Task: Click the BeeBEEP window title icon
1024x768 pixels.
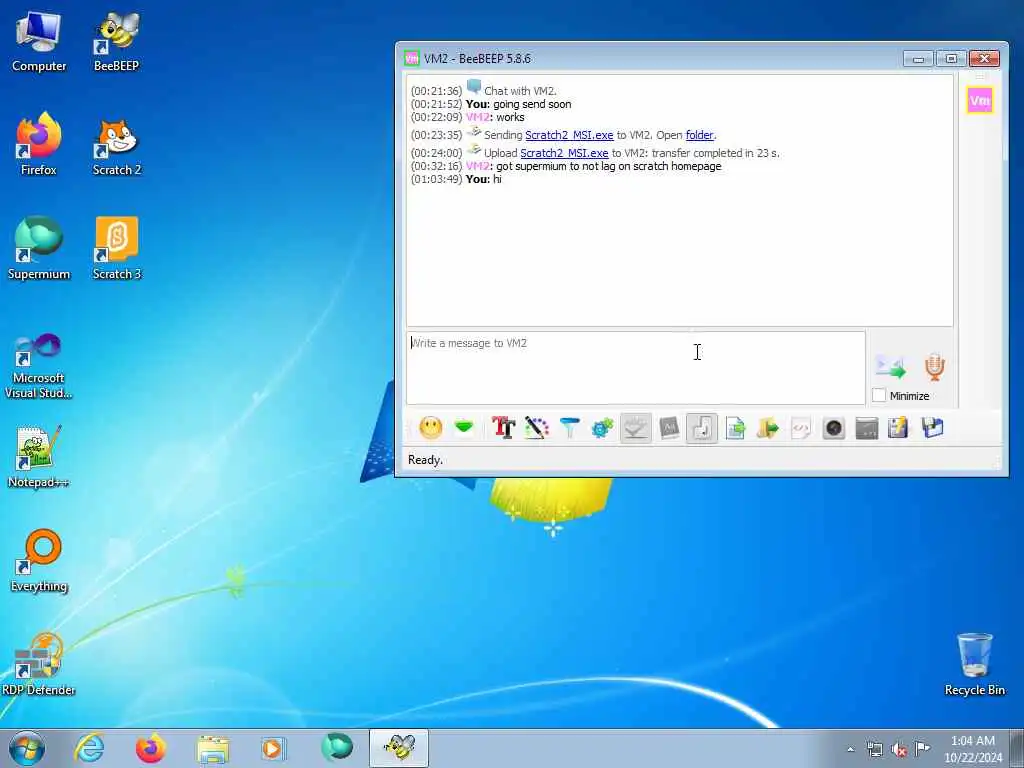Action: pyautogui.click(x=411, y=58)
